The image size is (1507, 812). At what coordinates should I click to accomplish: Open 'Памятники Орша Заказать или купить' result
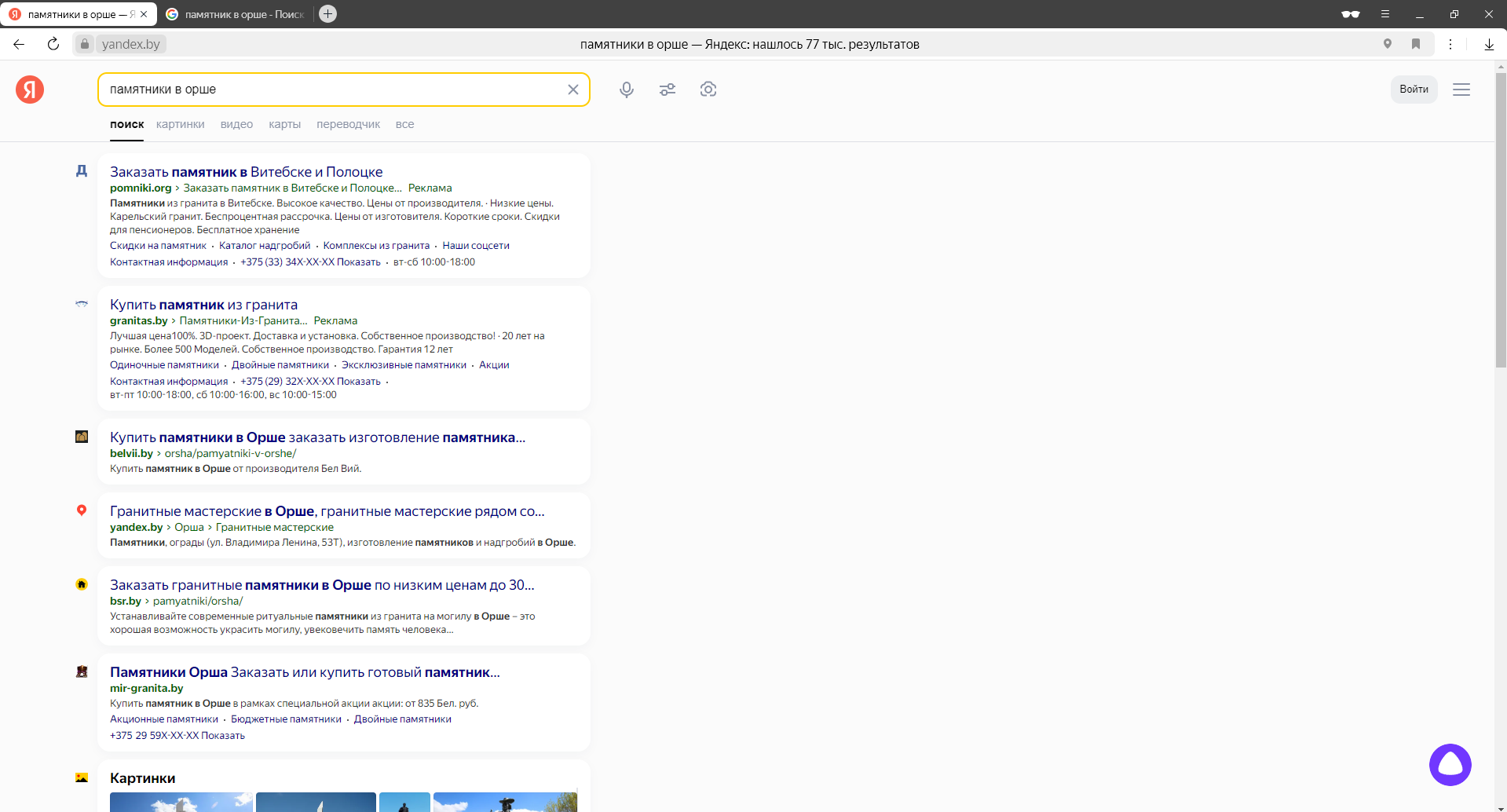[305, 672]
